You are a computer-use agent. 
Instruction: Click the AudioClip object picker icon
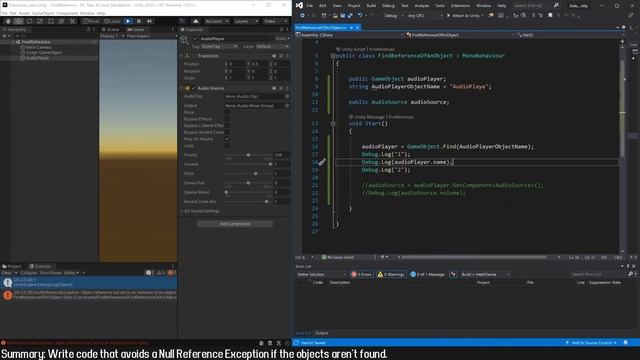coord(287,97)
